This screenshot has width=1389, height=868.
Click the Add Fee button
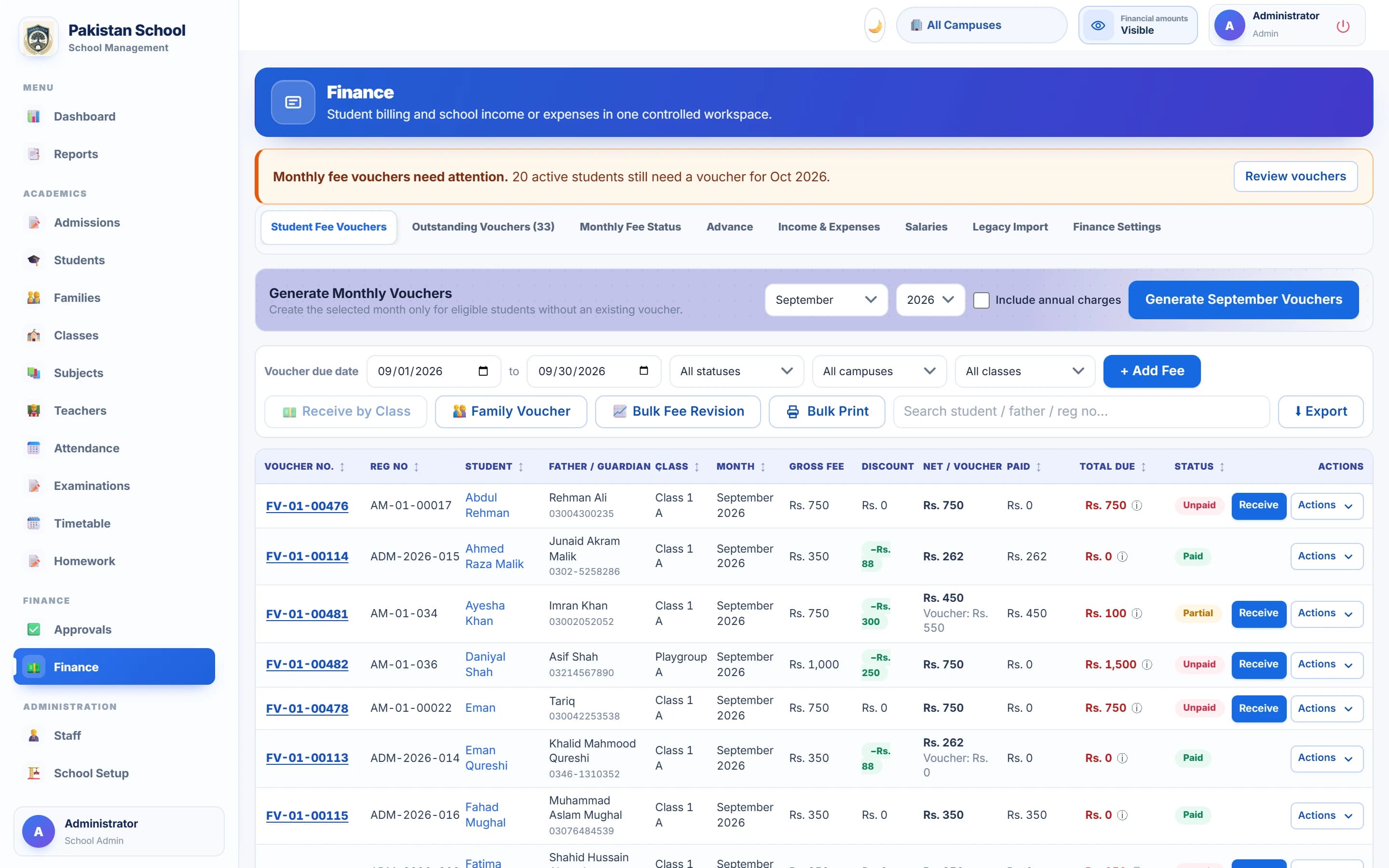click(x=1151, y=371)
